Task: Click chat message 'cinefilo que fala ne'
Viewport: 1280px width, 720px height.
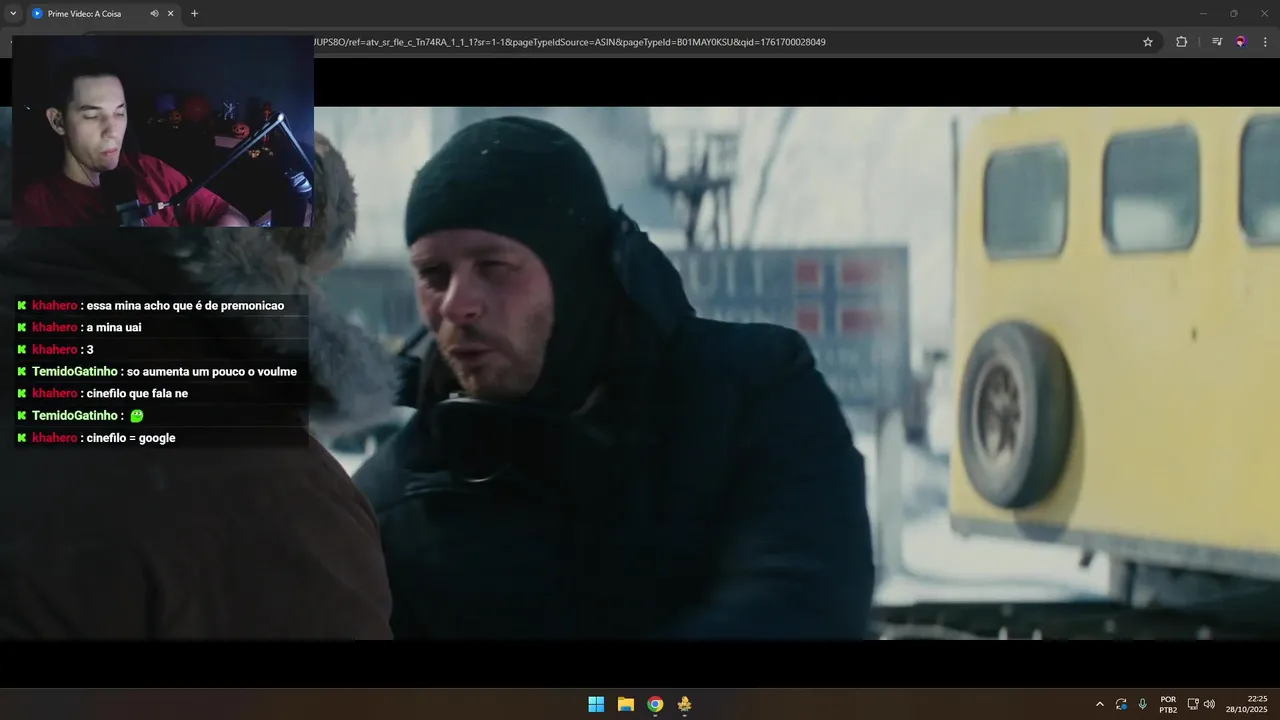Action: 137,393
